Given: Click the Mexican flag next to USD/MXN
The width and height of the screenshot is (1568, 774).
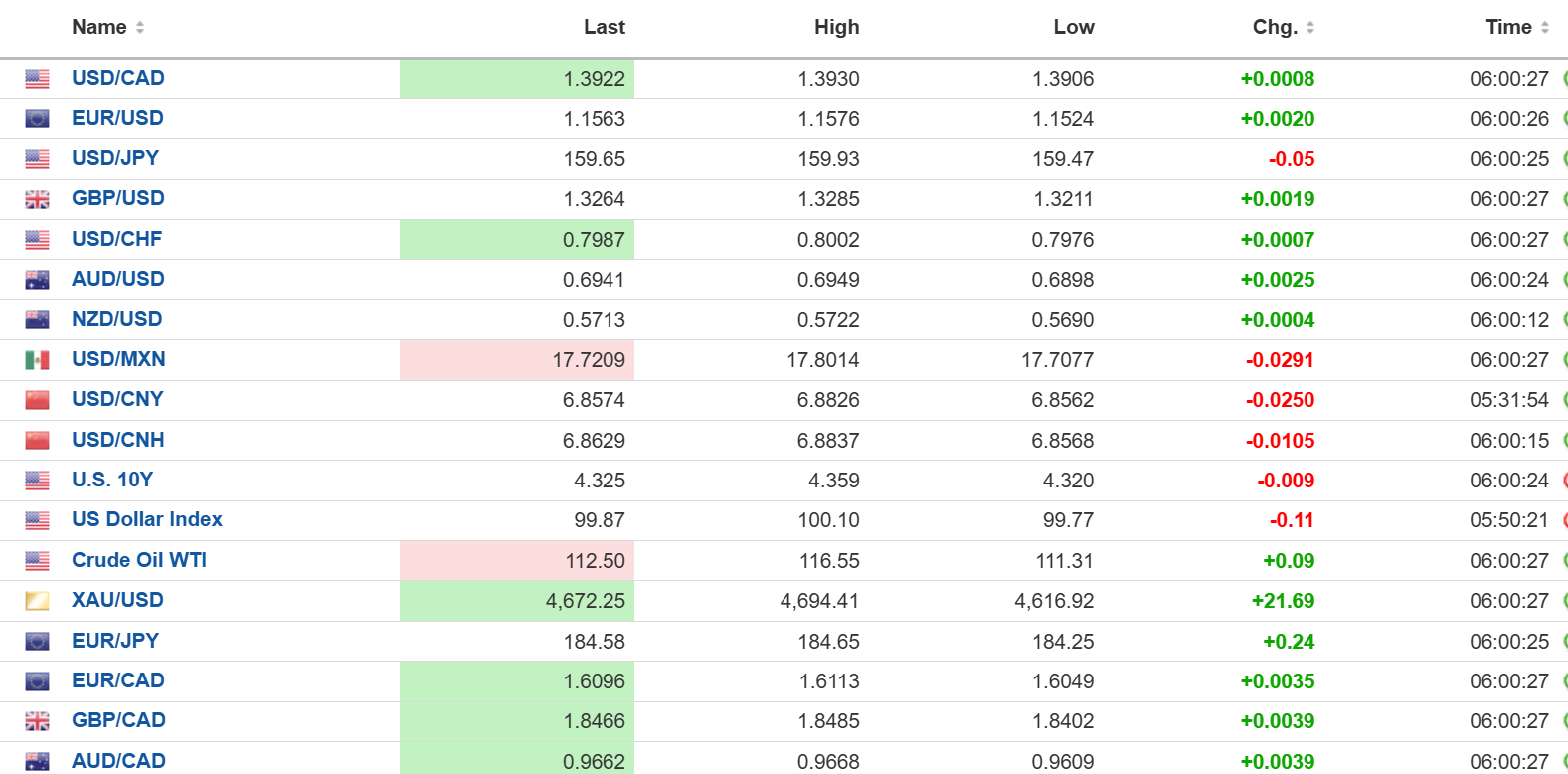Looking at the screenshot, I should (37, 360).
